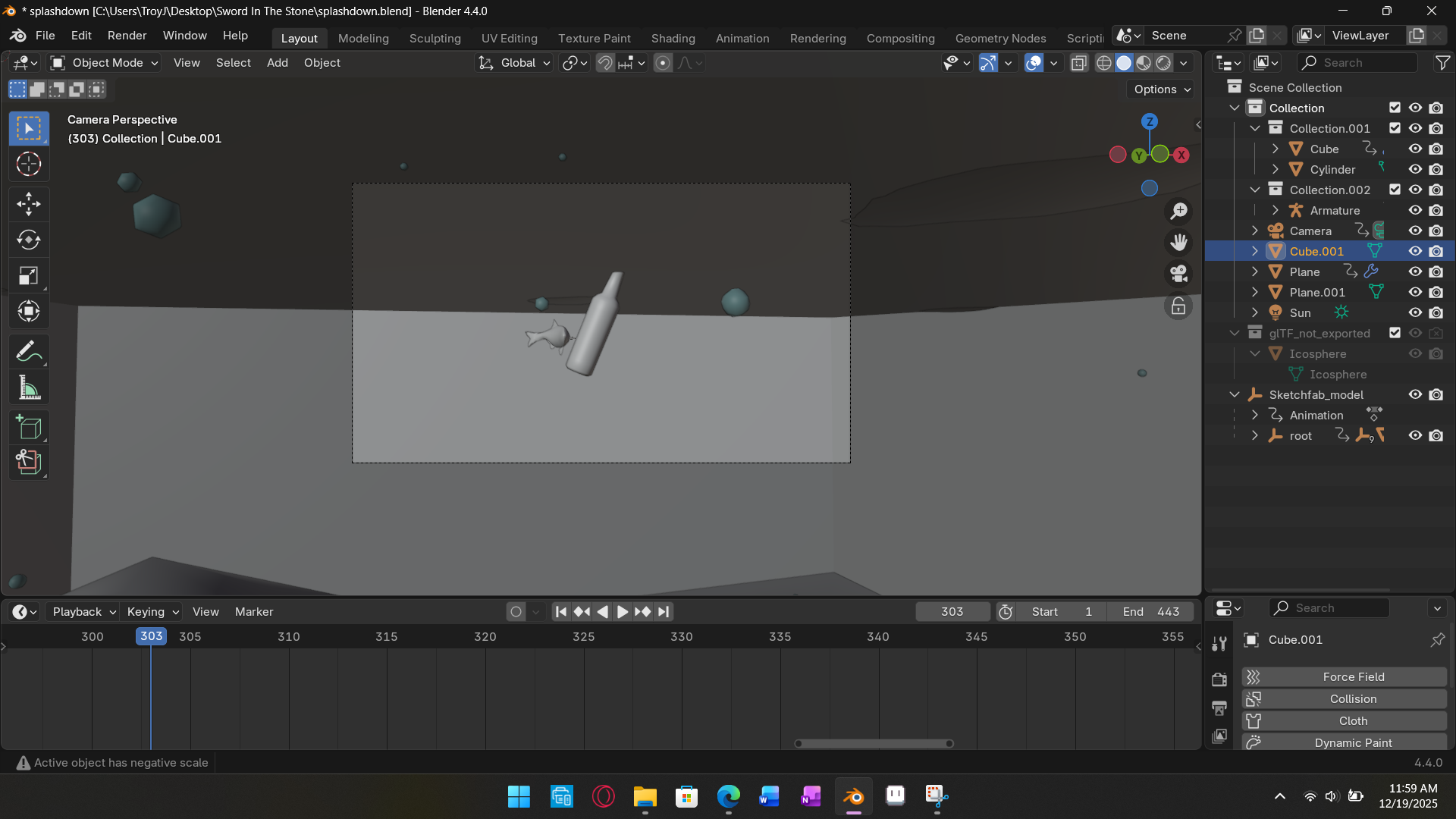
Task: Jump to first frame in timeline
Action: [x=560, y=612]
